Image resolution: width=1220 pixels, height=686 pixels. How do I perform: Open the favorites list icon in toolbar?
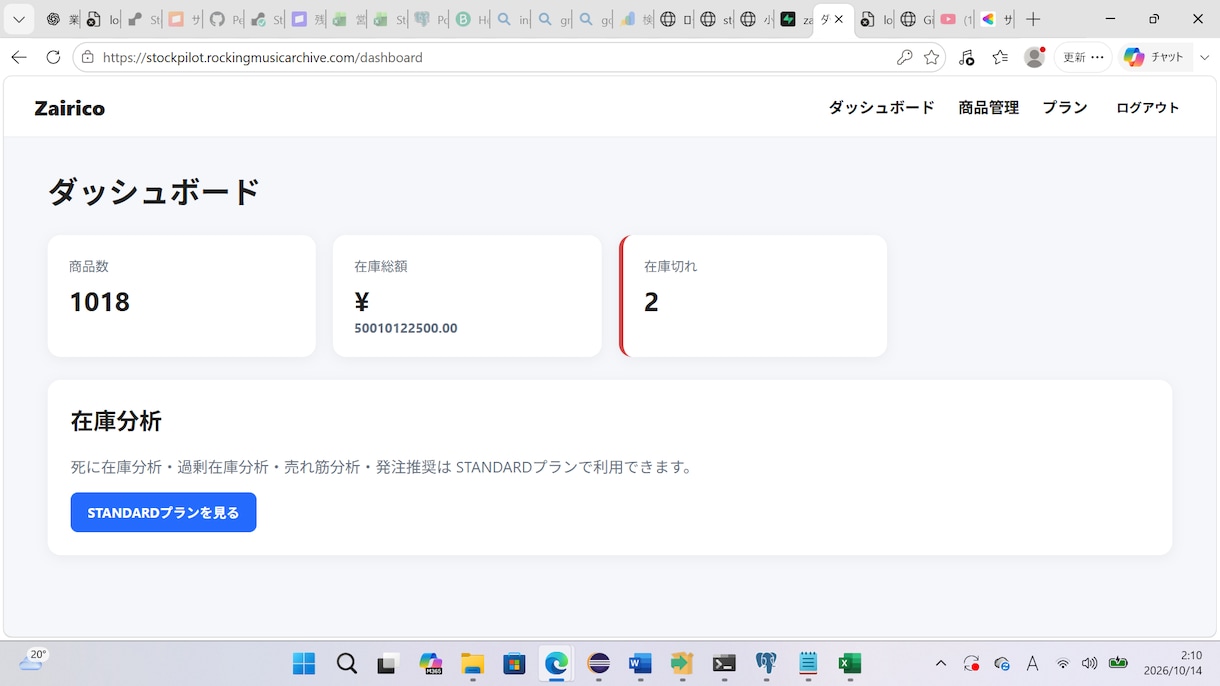[x=1000, y=57]
